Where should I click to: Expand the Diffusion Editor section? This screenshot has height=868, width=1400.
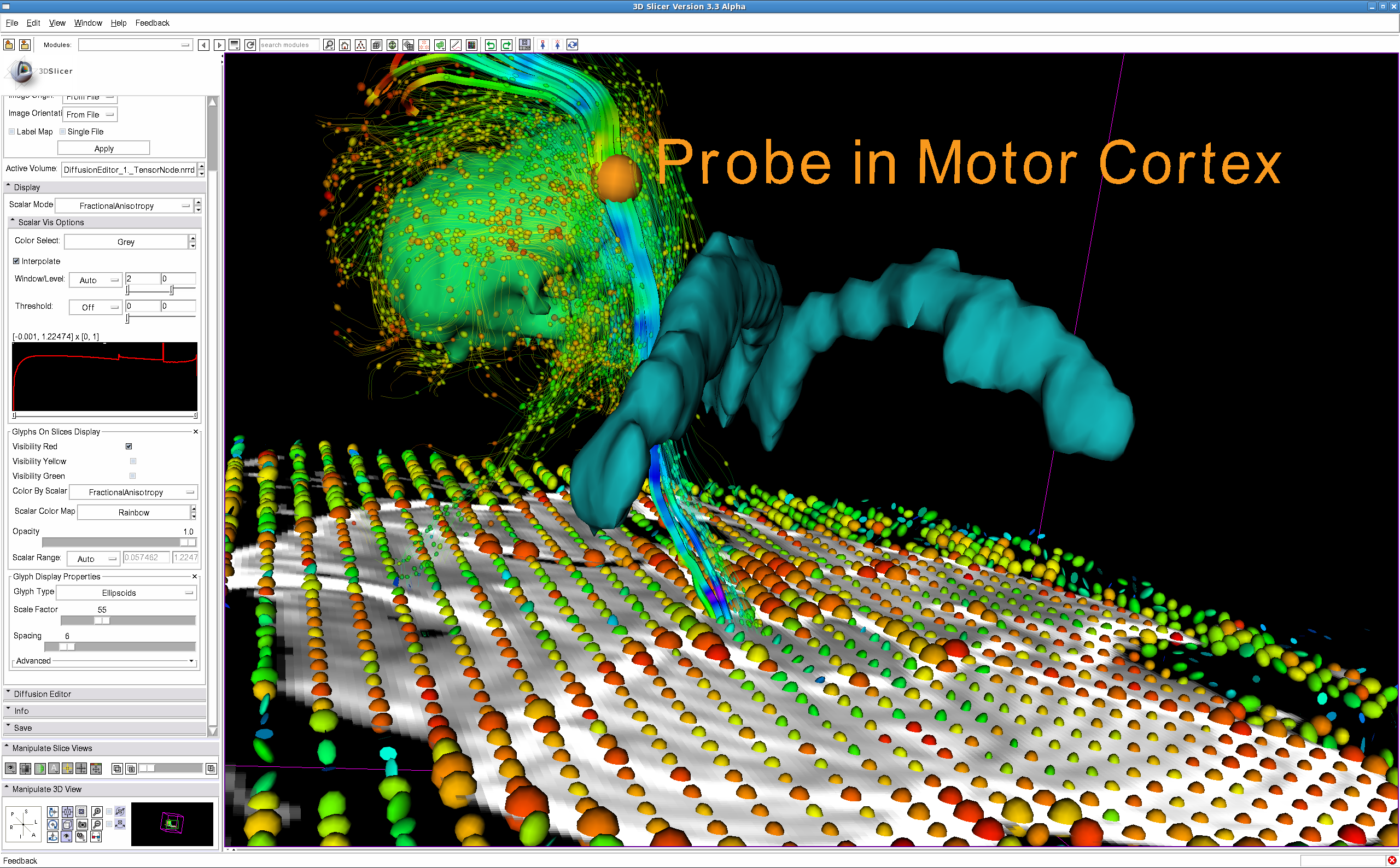(43, 694)
